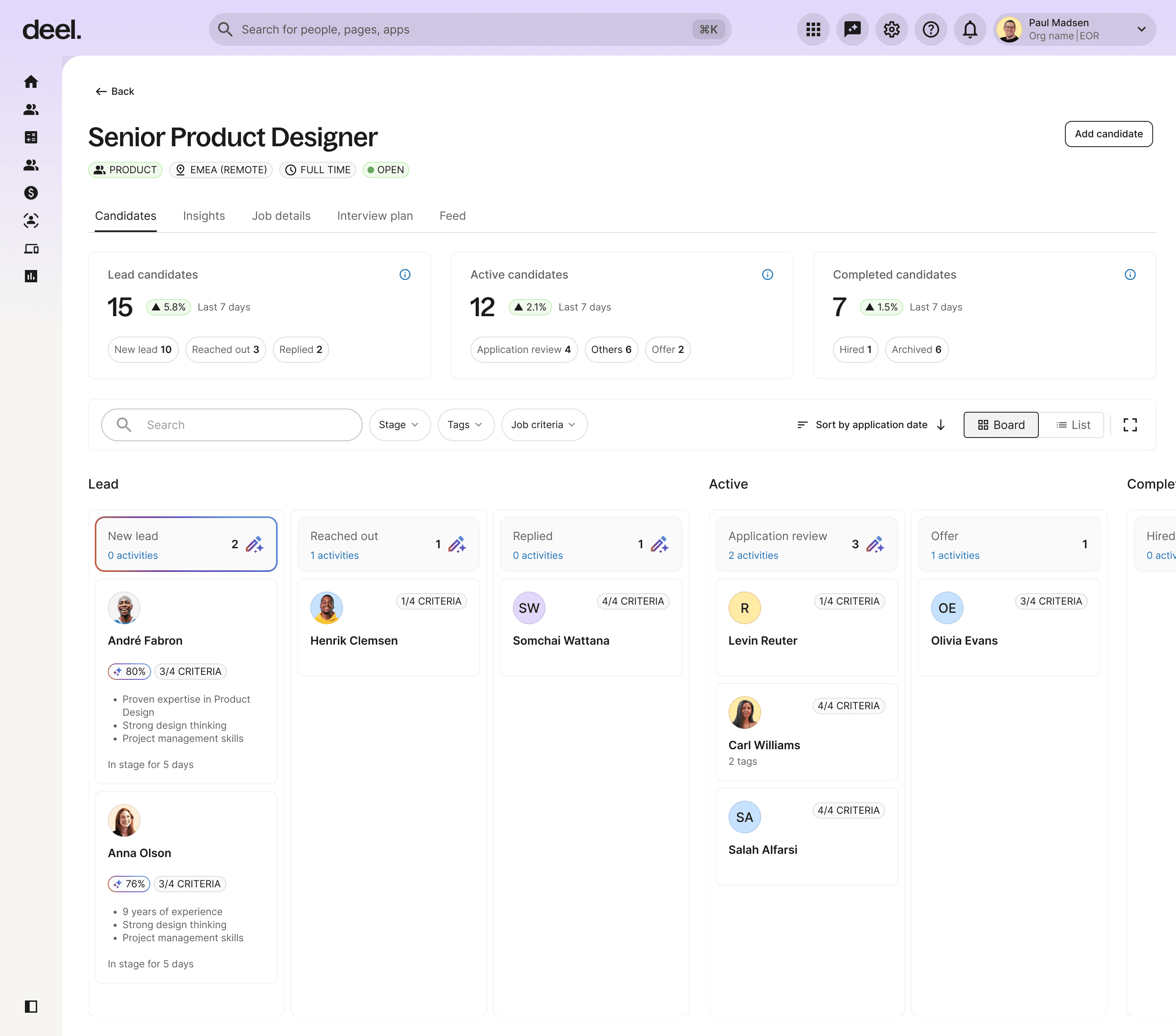1176x1036 pixels.
Task: Collapse the sidebar using bottom panel icon
Action: point(31,1006)
